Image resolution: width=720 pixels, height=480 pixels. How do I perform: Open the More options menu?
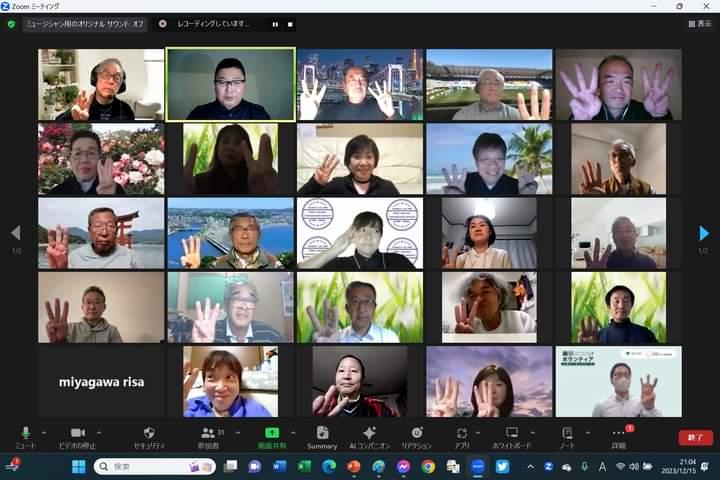click(x=617, y=434)
